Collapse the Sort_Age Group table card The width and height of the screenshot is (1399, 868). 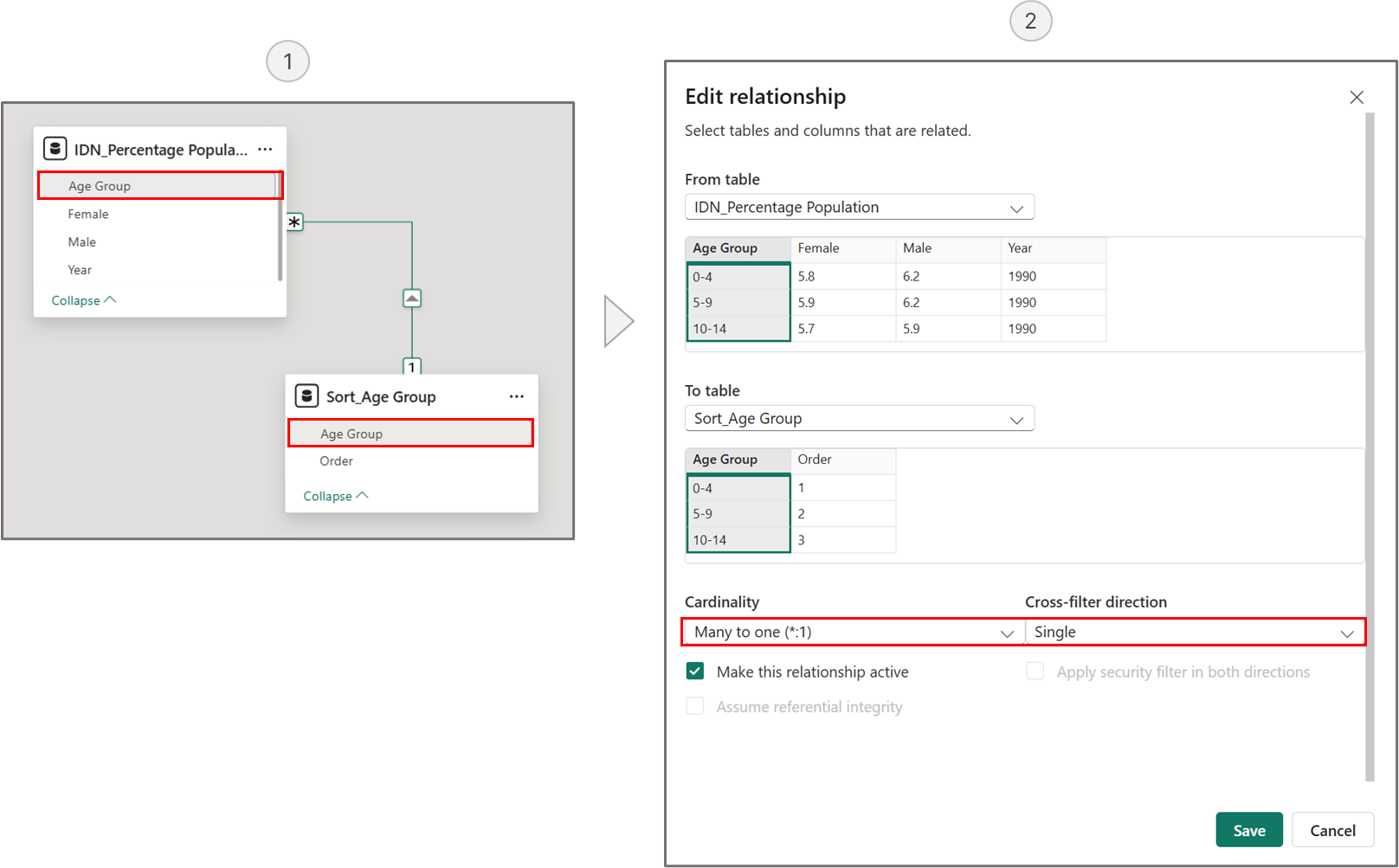335,496
